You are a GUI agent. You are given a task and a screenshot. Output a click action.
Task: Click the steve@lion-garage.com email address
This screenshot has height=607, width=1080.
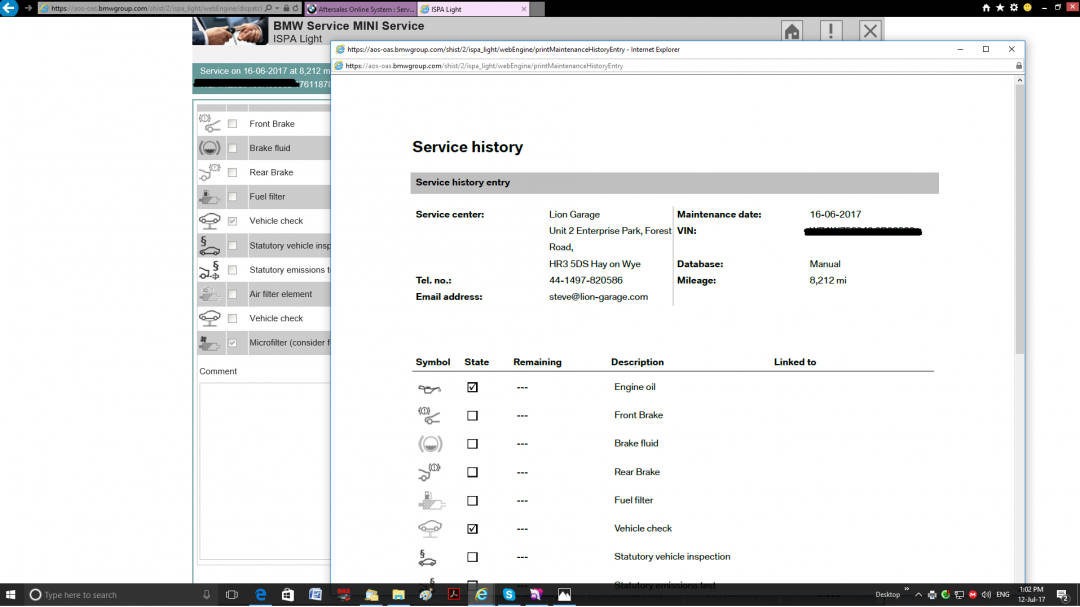598,297
